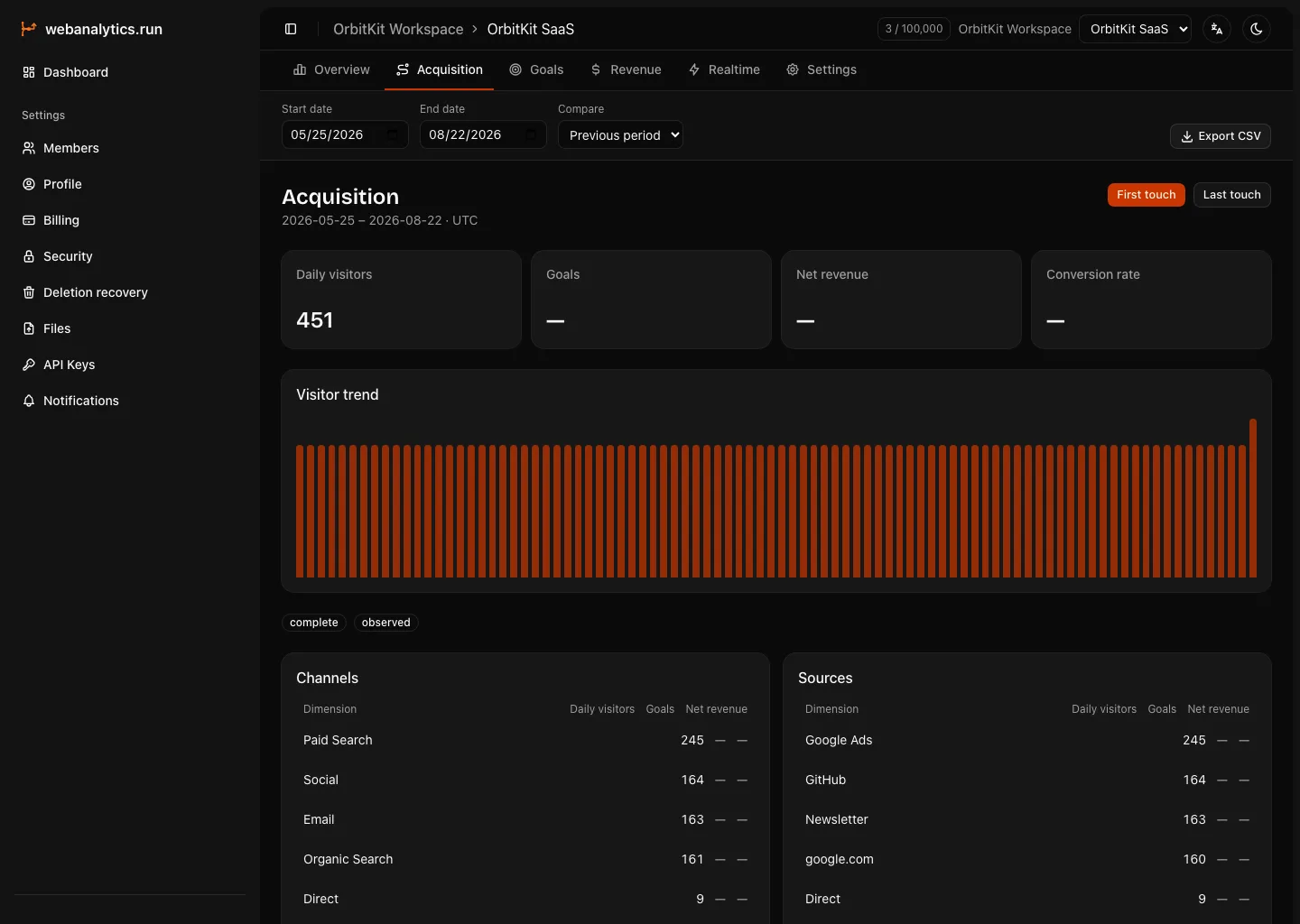Click Direct row in Sources table

pos(1027,899)
